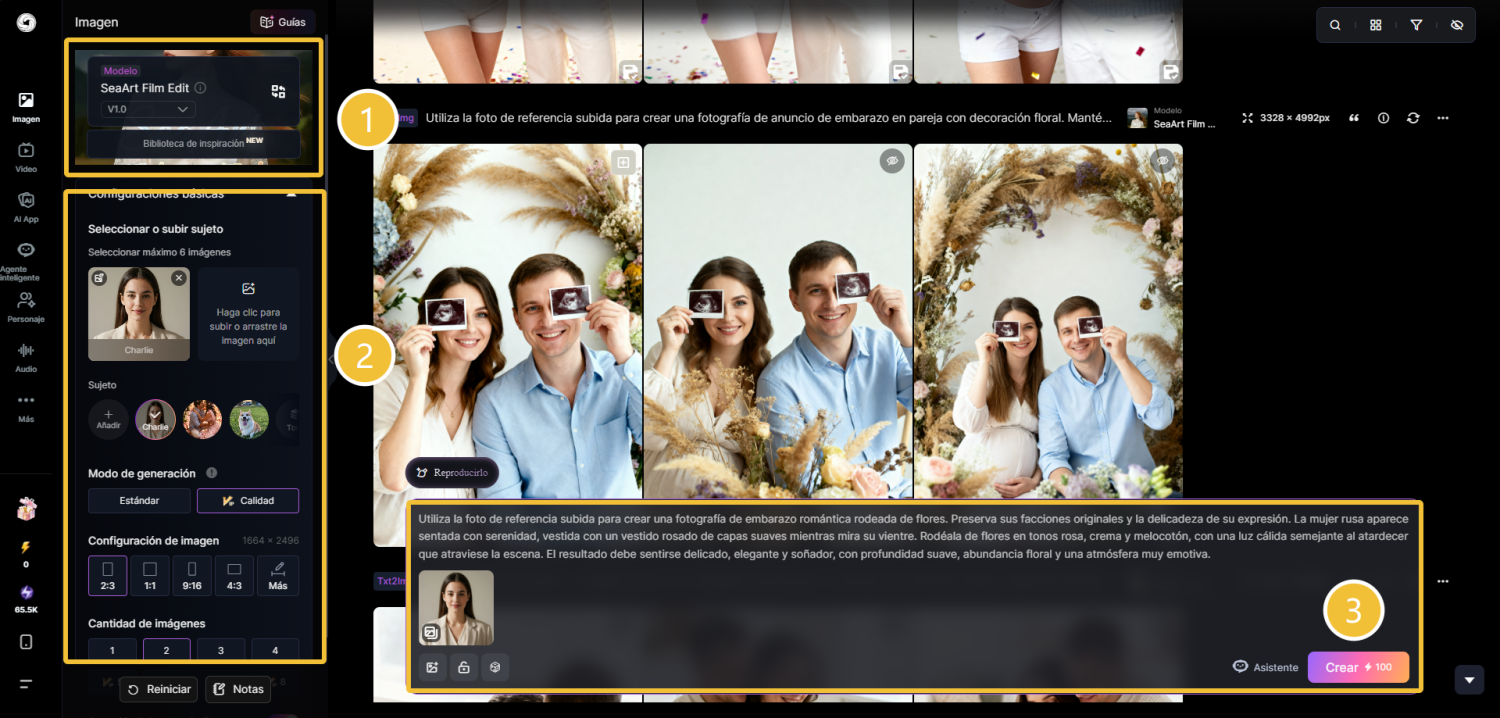Open the Guías menu
Image resolution: width=1500 pixels, height=718 pixels.
pos(282,21)
